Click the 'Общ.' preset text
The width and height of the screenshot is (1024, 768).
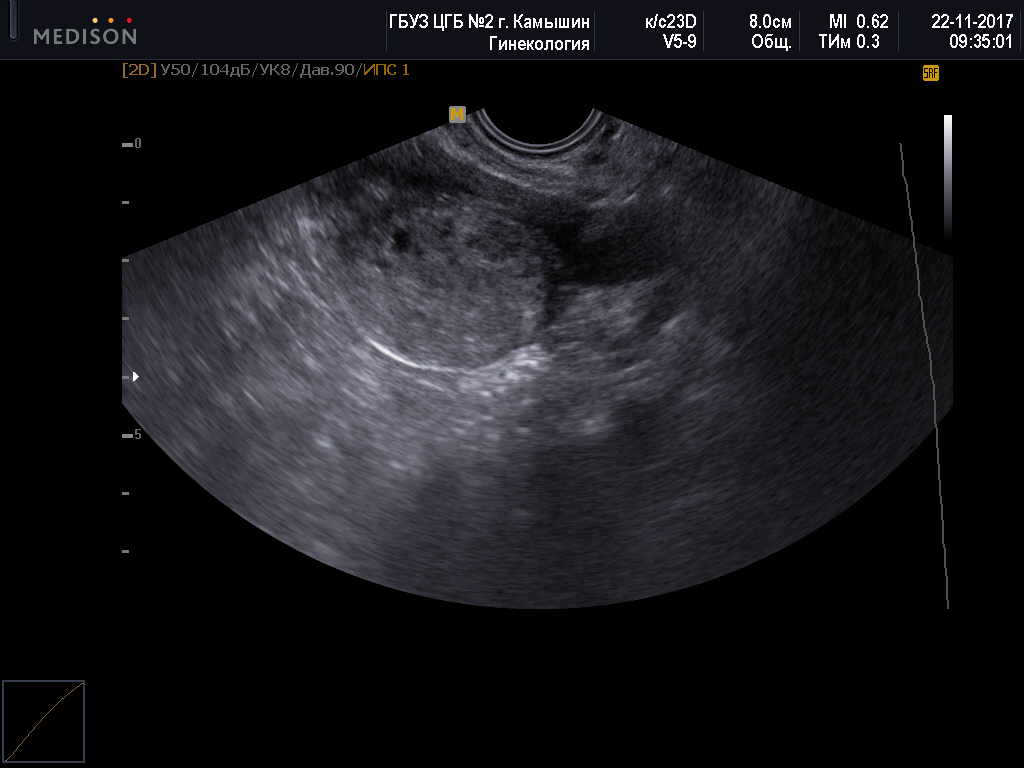click(771, 42)
